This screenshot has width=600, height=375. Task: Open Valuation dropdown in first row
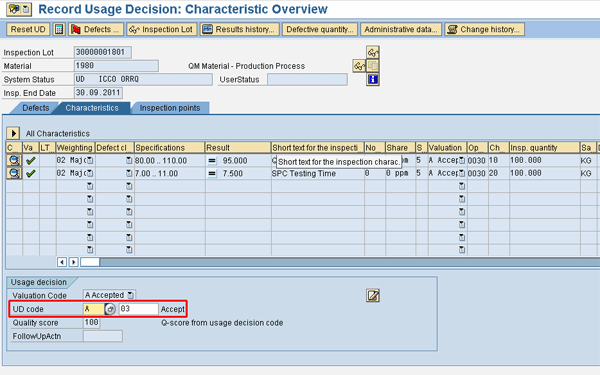tap(462, 160)
